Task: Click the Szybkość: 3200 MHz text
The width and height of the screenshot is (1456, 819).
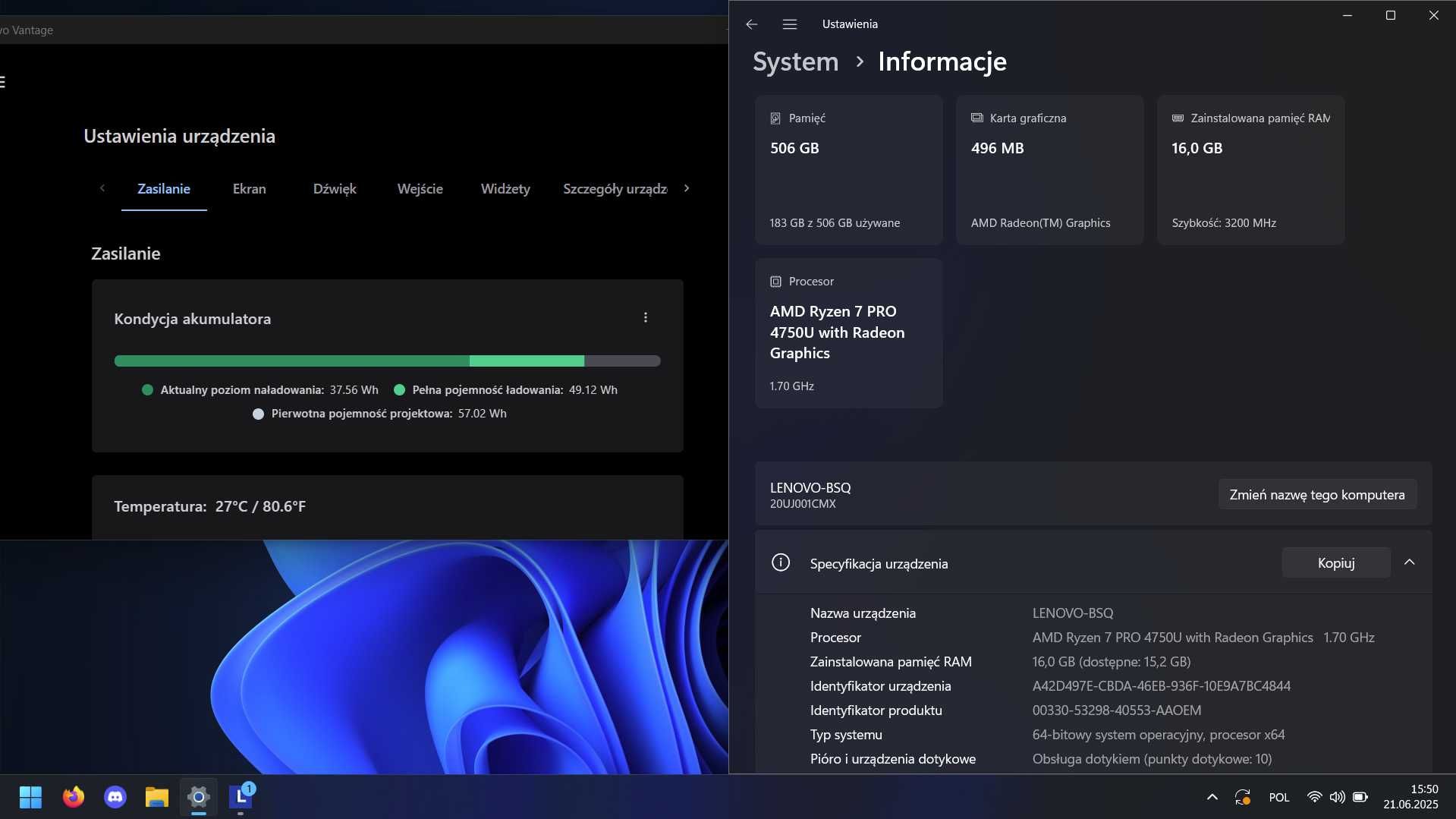Action: pyautogui.click(x=1224, y=223)
